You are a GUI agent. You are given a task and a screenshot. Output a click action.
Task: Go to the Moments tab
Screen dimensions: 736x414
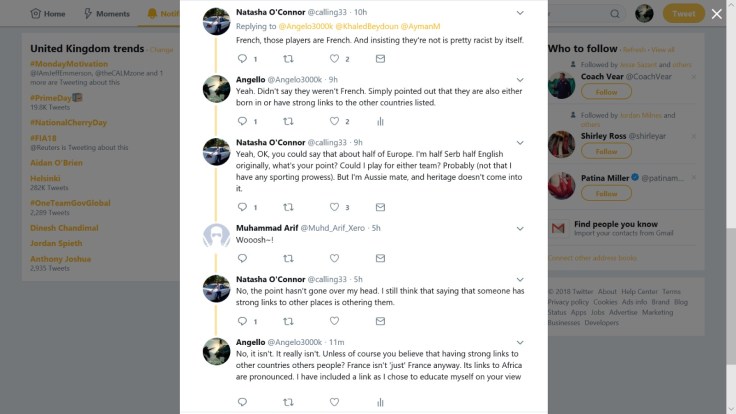click(106, 14)
